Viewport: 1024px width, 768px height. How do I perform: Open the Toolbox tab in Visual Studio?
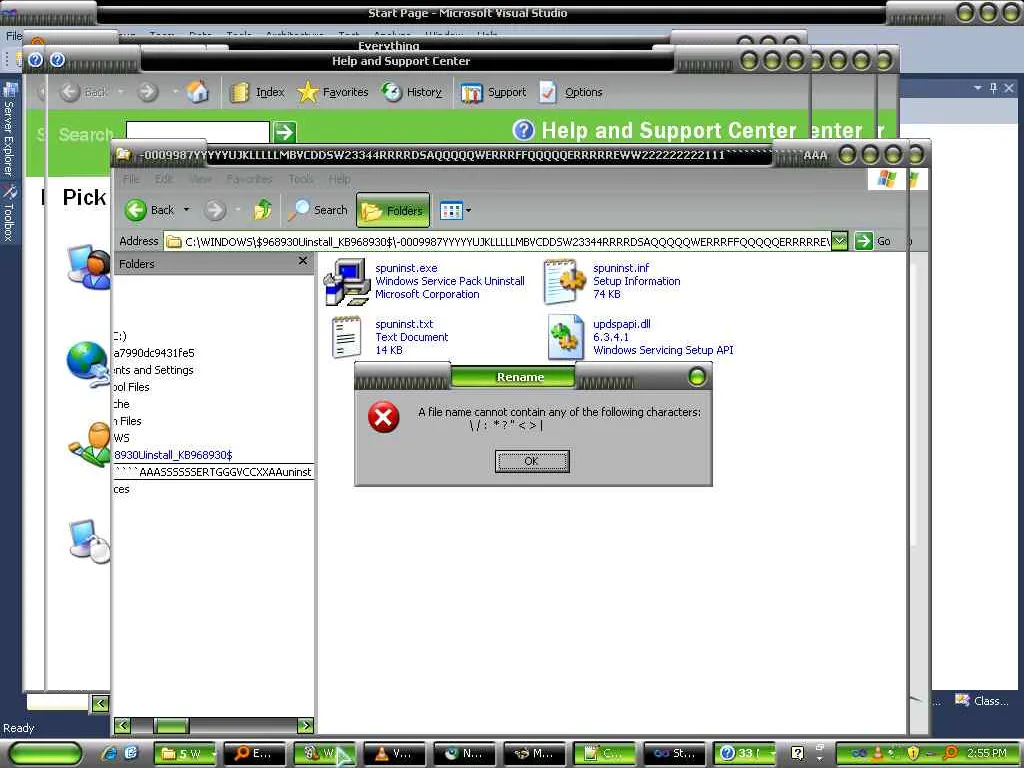point(9,214)
